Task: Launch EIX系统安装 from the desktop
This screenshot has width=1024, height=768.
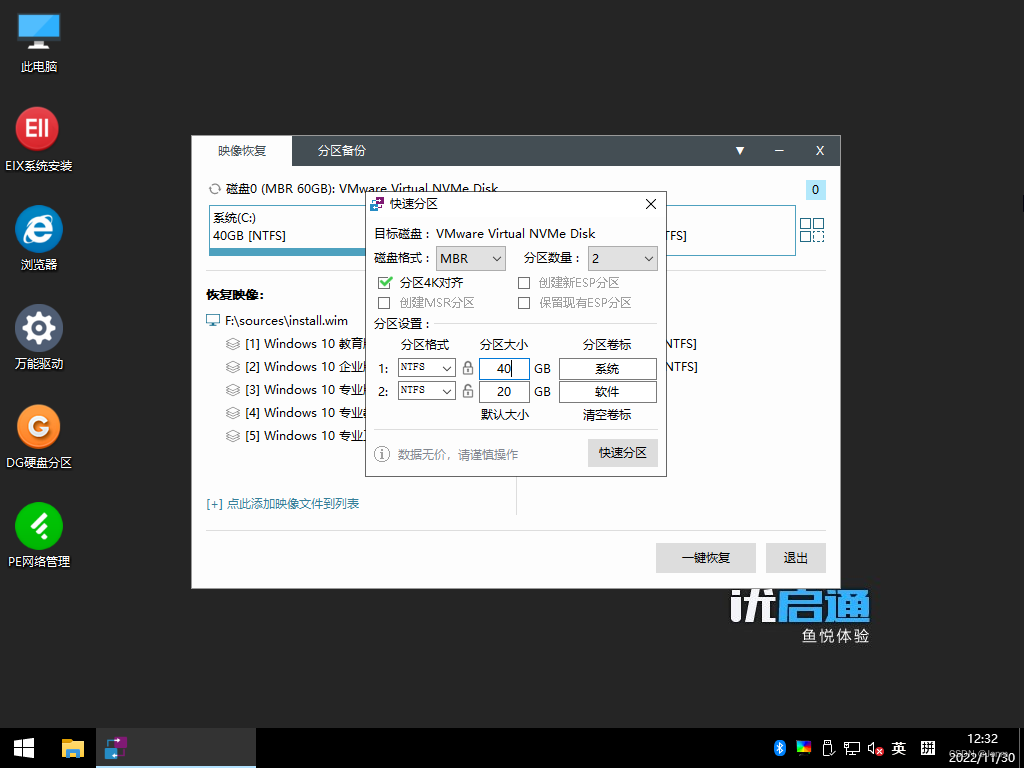Action: tap(39, 140)
